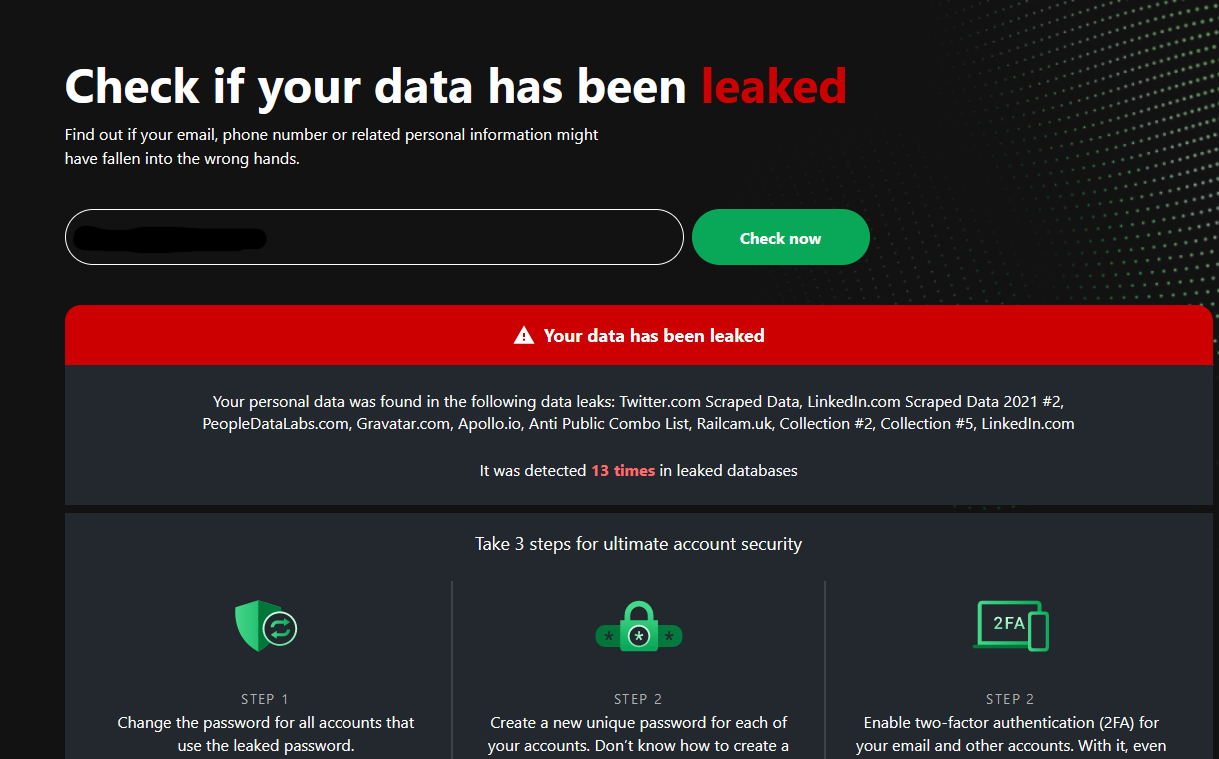Image resolution: width=1219 pixels, height=759 pixels.
Task: Click the STEP 1 label under the shield
Action: point(265,699)
